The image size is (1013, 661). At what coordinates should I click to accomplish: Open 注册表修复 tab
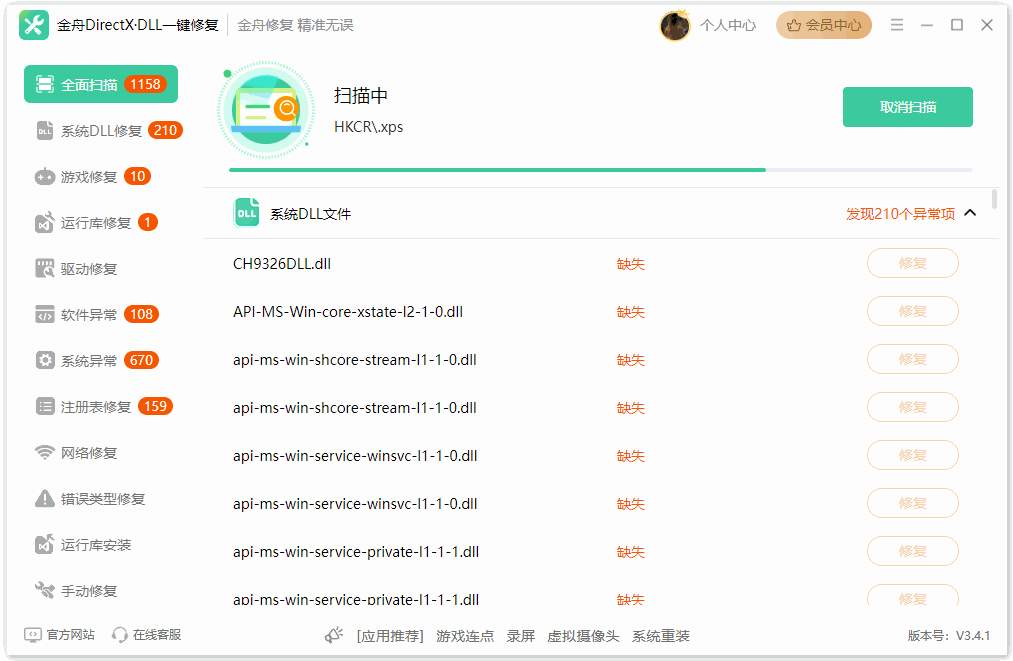(103, 406)
